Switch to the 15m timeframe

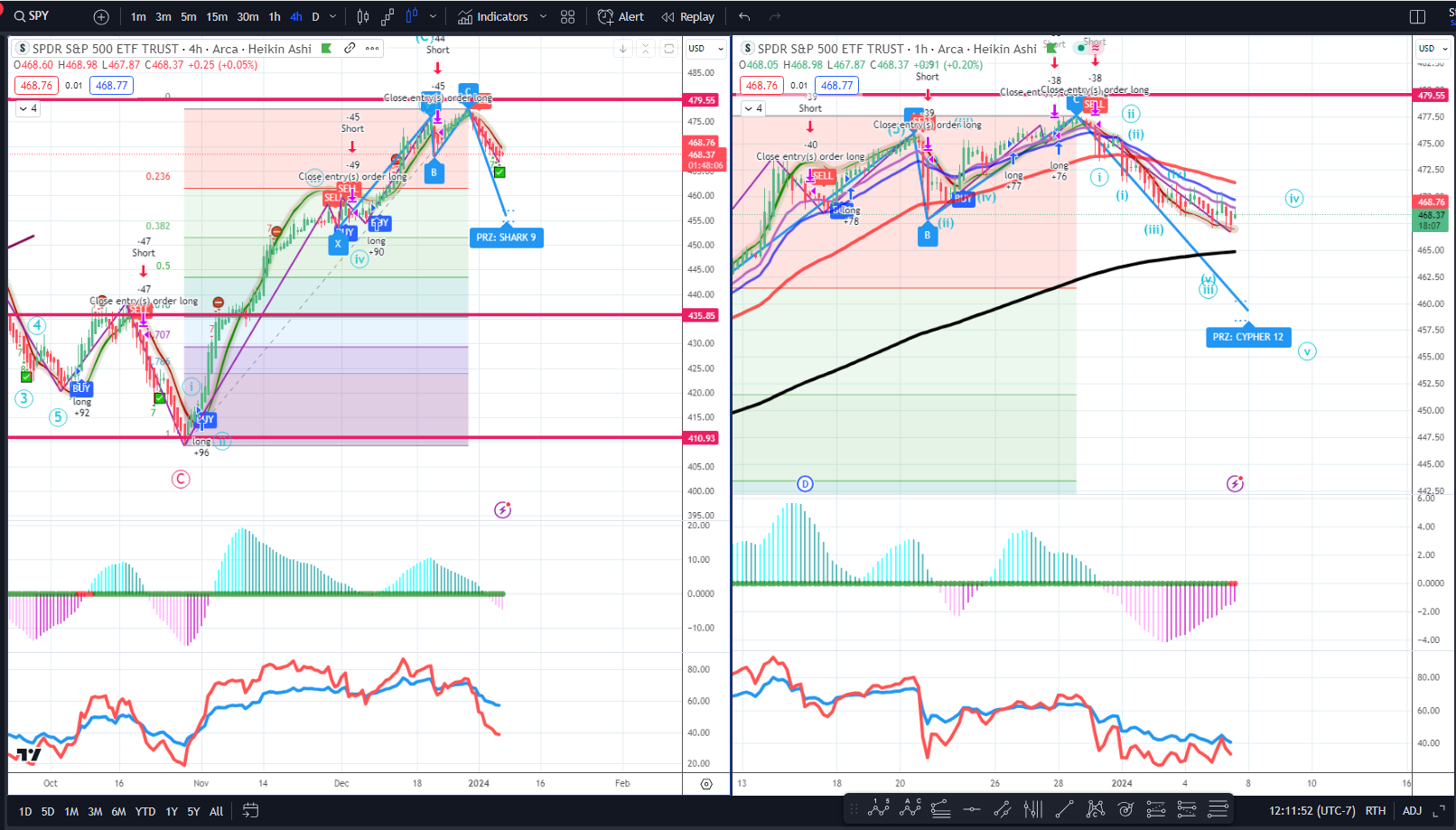point(217,16)
